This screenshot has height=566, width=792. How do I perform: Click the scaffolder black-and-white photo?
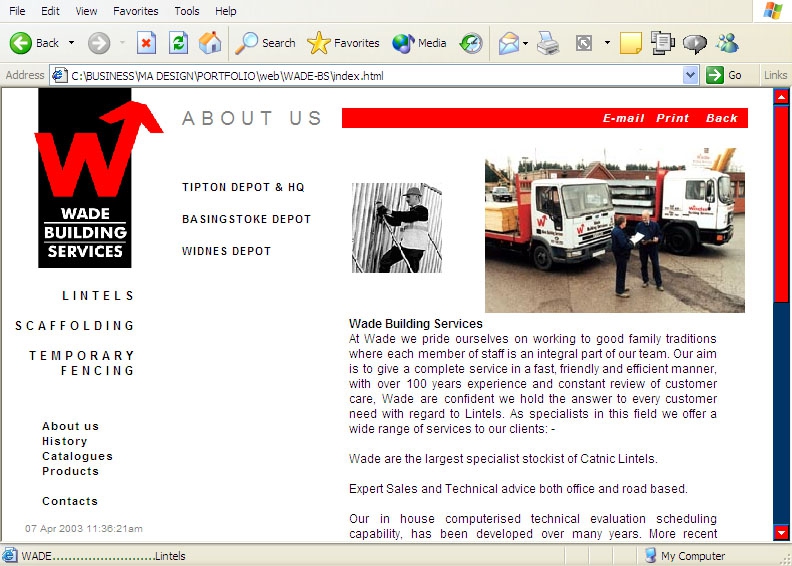tap(397, 228)
